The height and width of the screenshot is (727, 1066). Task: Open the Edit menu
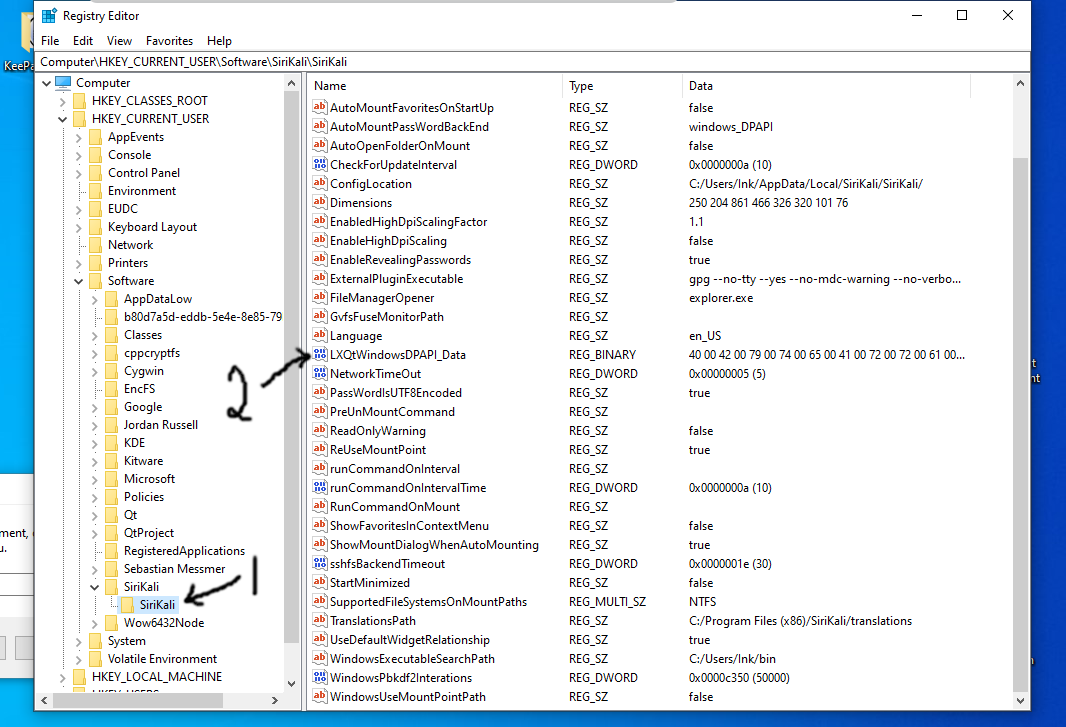point(83,41)
